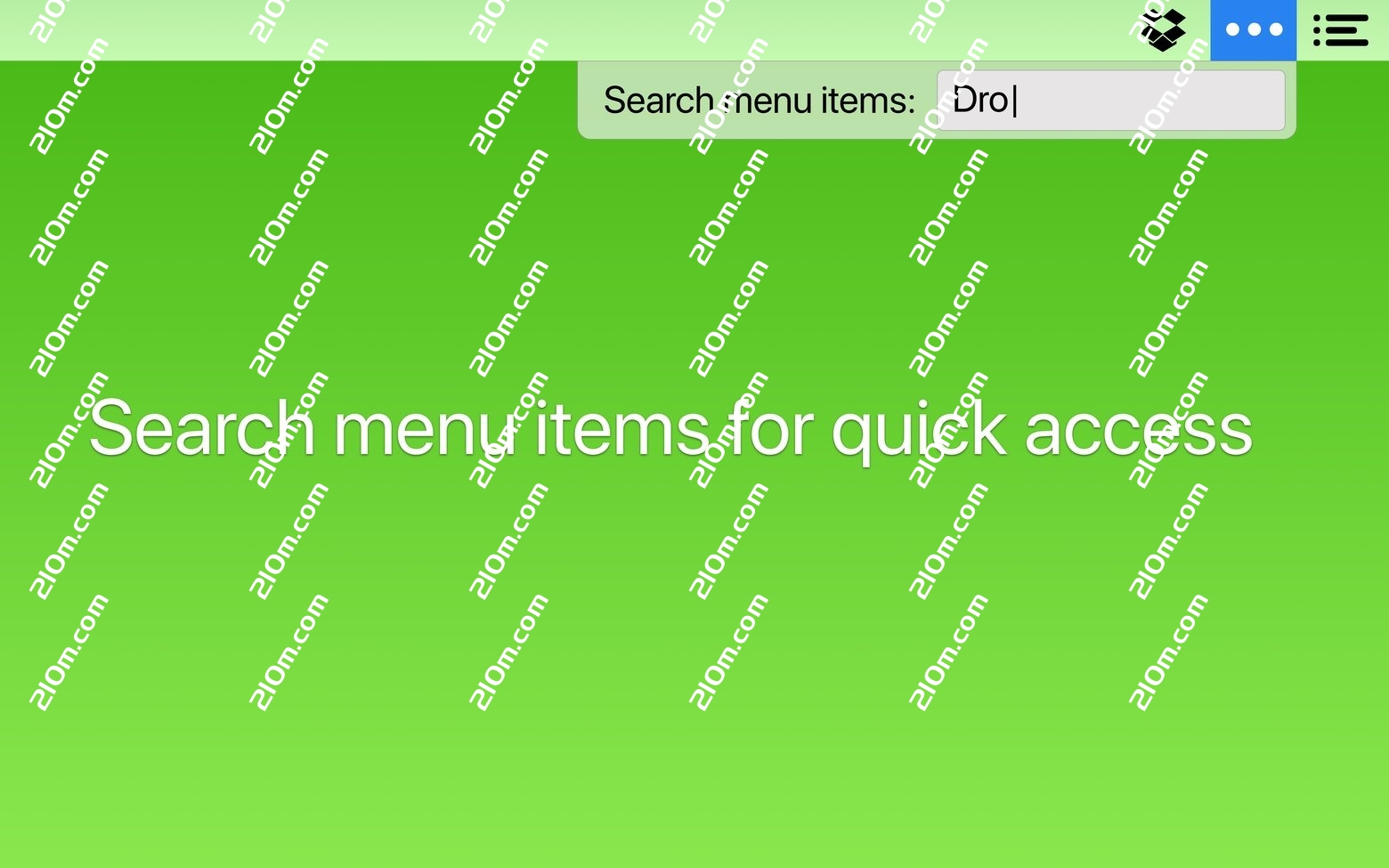This screenshot has height=868, width=1389.
Task: Open the bulleted list icon in menu bar
Action: [1340, 30]
